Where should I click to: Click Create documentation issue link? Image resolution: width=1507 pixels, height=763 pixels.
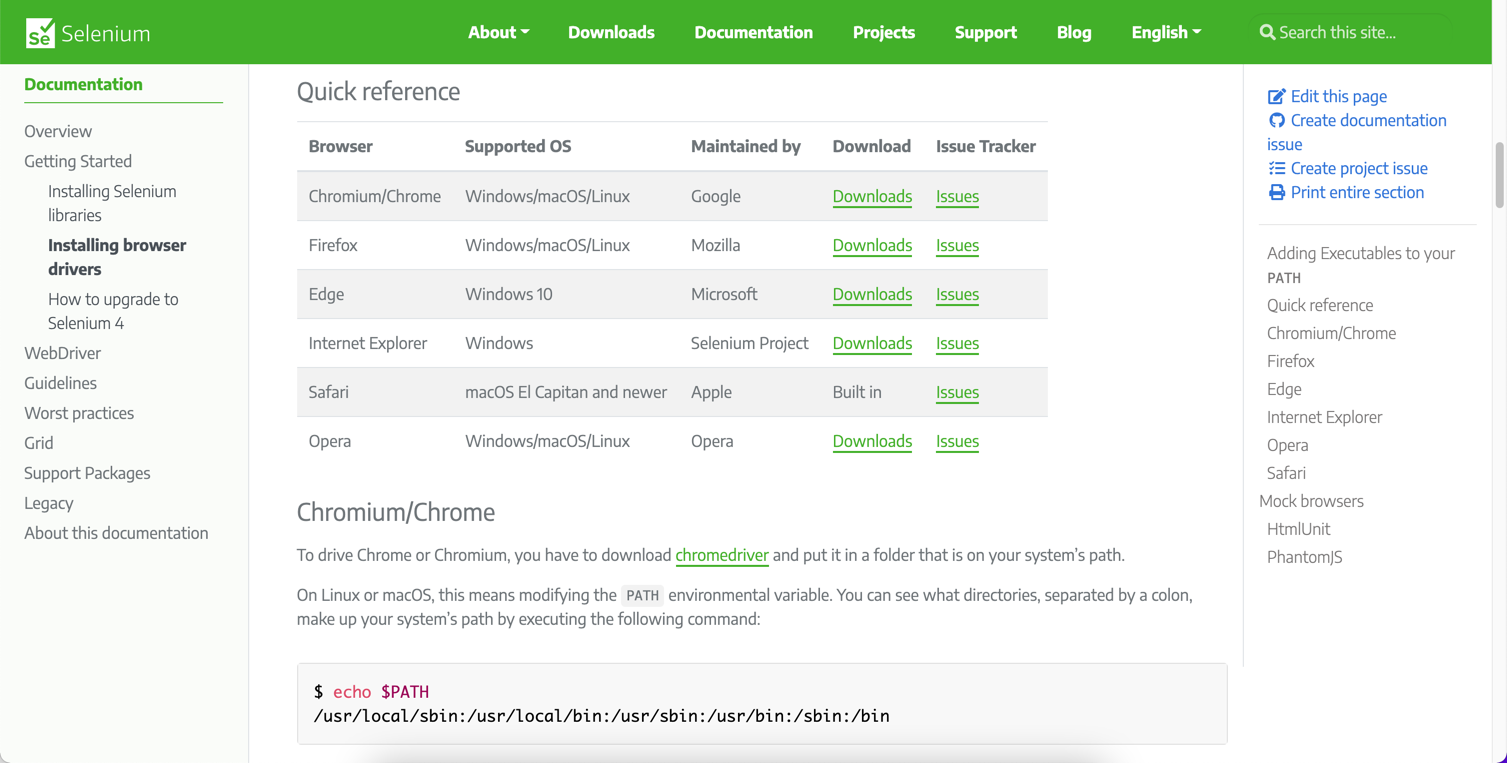click(1357, 132)
